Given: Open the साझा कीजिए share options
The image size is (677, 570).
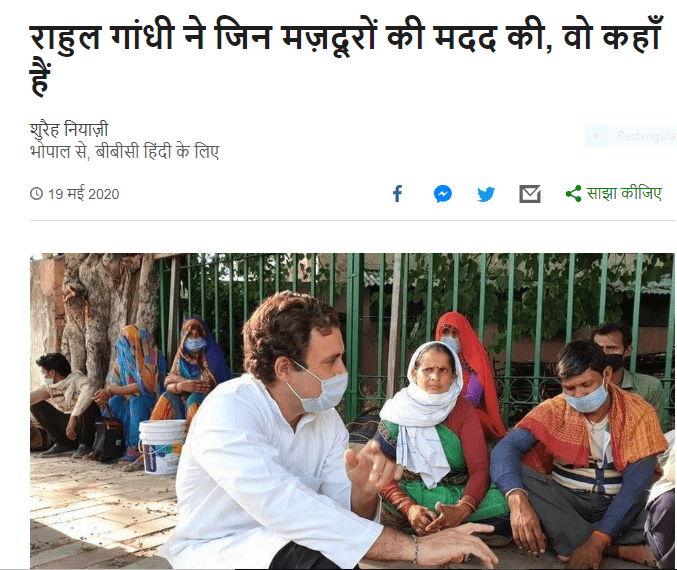Looking at the screenshot, I should pyautogui.click(x=614, y=193).
